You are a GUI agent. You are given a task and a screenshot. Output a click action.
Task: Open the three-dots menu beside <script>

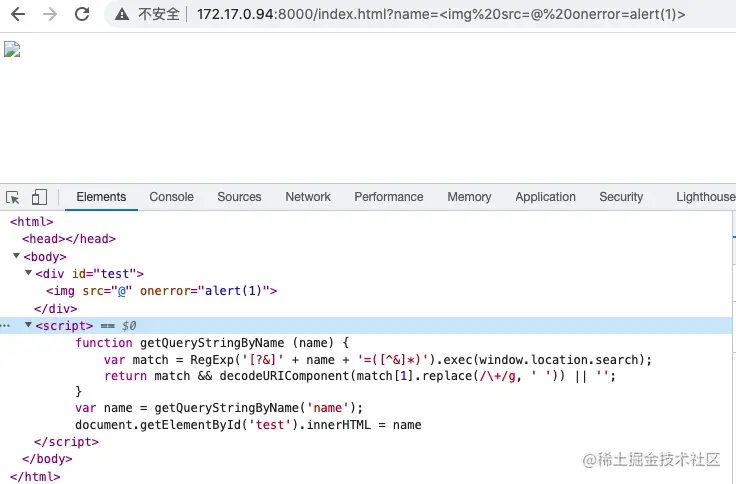(6, 326)
